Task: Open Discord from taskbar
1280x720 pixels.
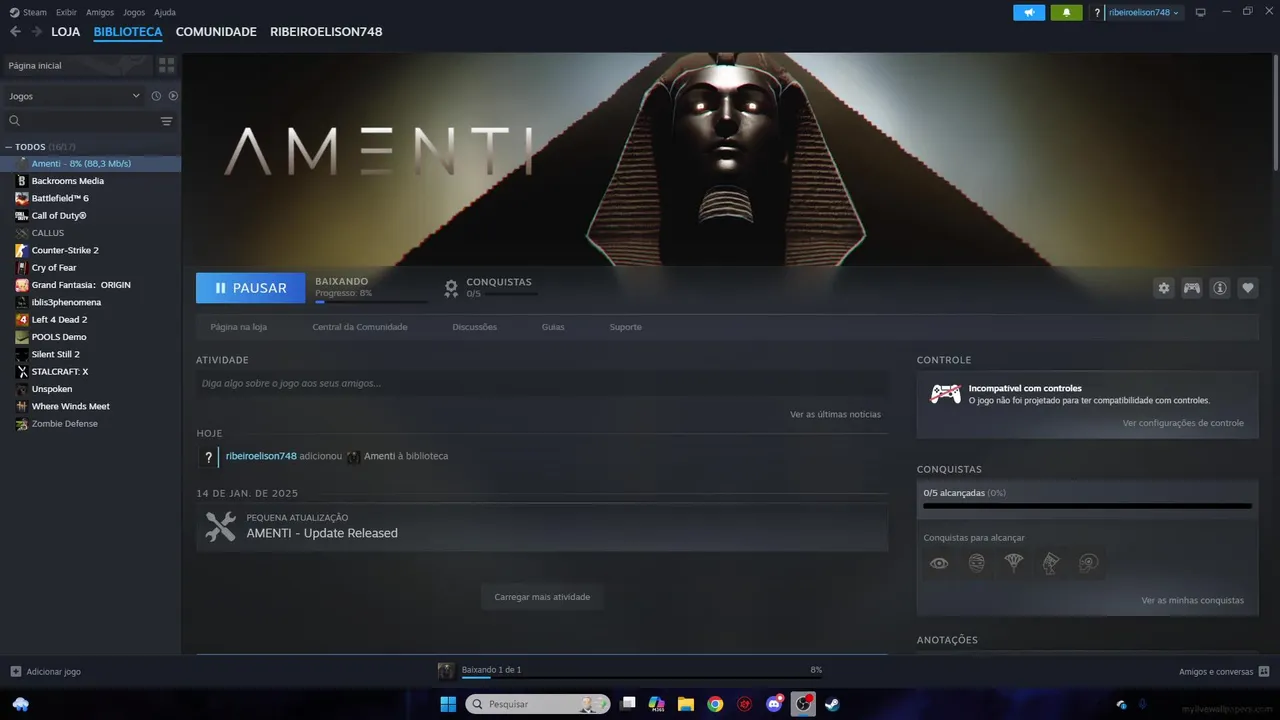Action: pyautogui.click(x=774, y=704)
